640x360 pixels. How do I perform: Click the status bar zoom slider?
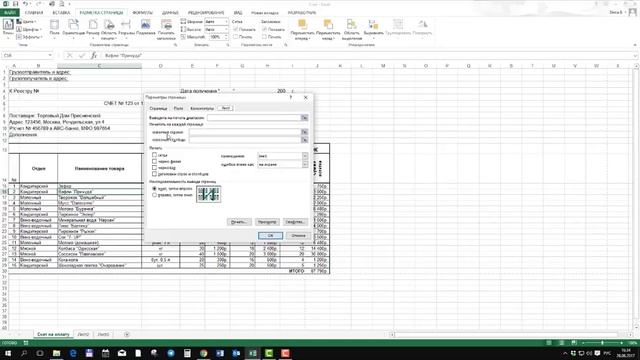[x=602, y=343]
